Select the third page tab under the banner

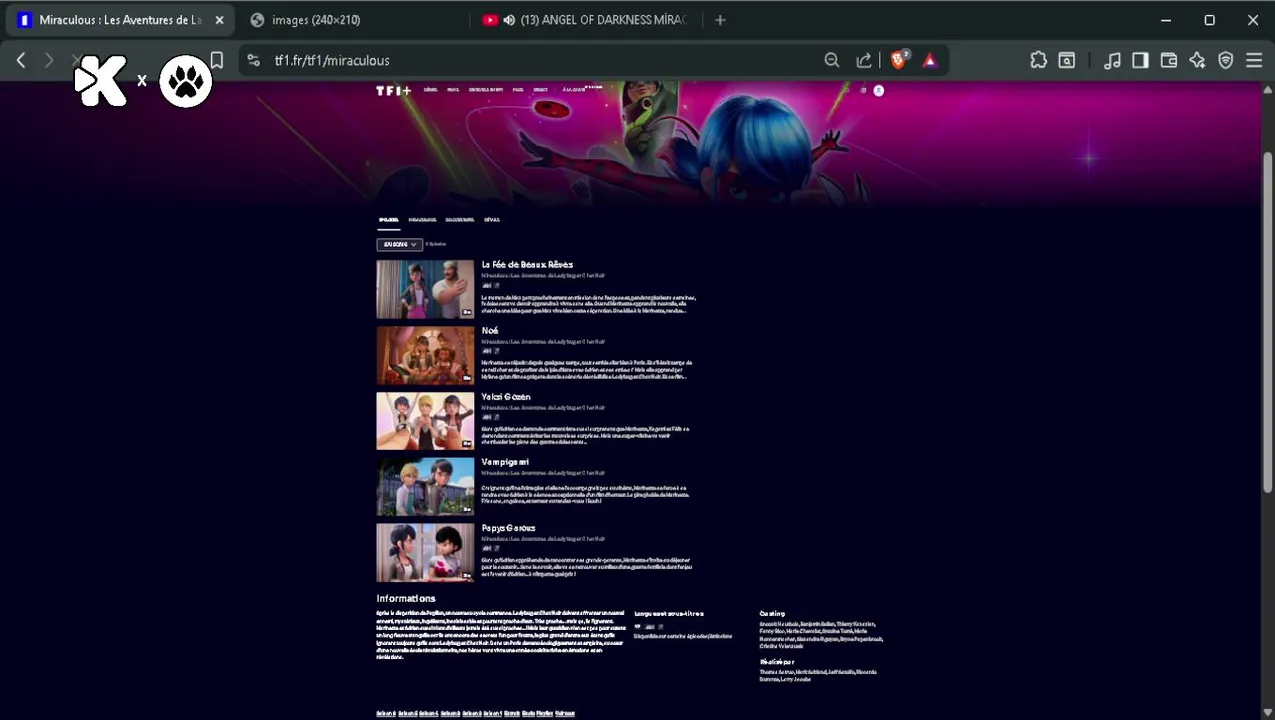coord(460,220)
